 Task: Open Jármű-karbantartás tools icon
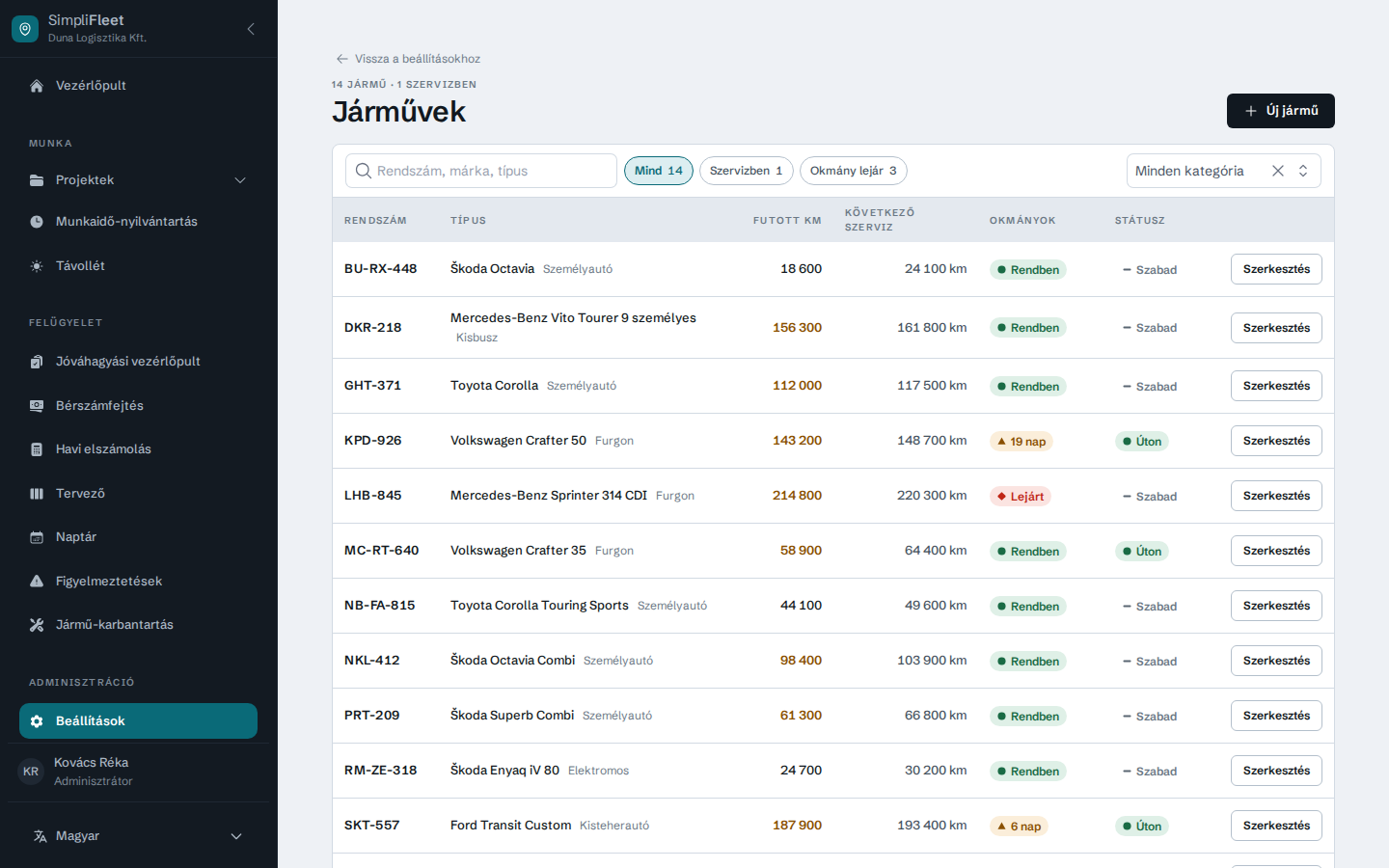[37, 625]
